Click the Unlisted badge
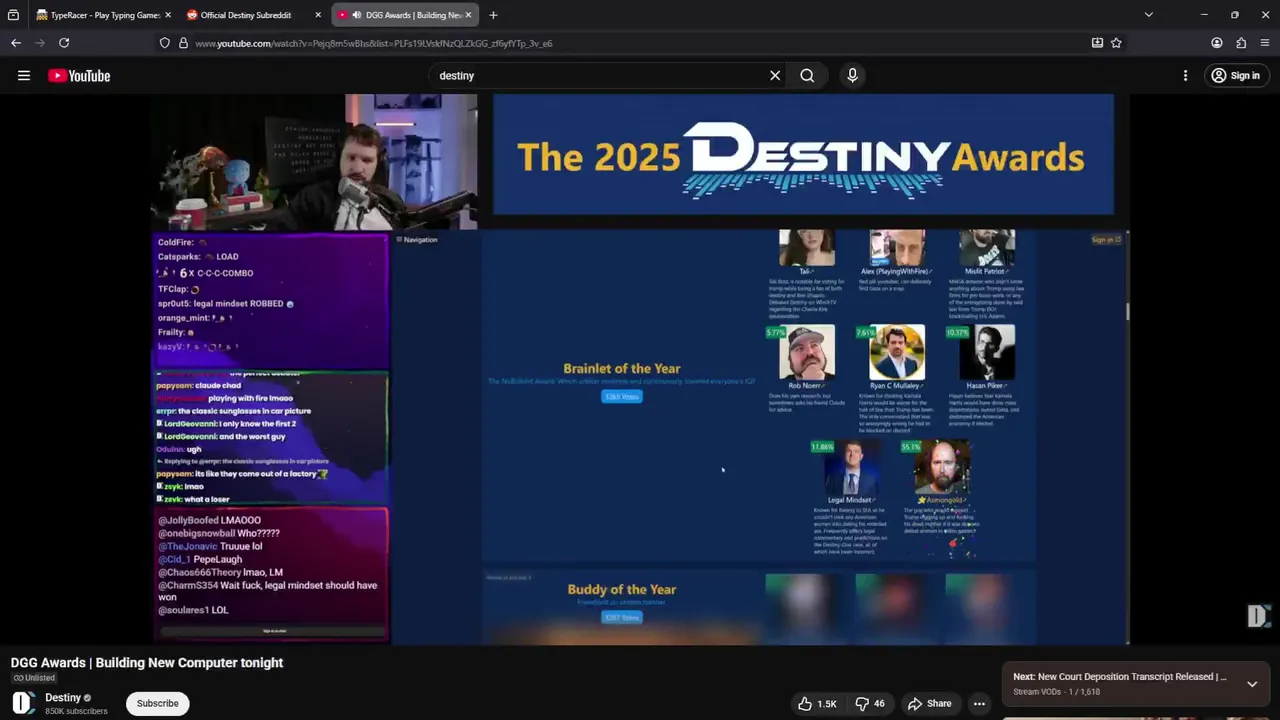Screen dimensions: 1280x720 click(34, 678)
